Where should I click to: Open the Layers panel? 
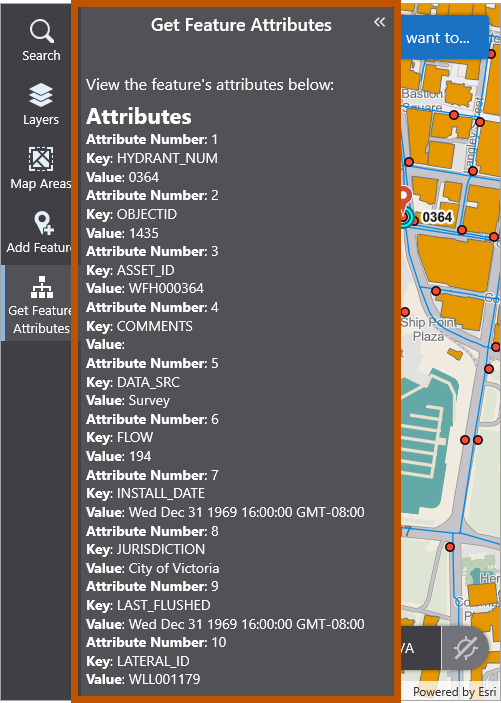click(41, 104)
